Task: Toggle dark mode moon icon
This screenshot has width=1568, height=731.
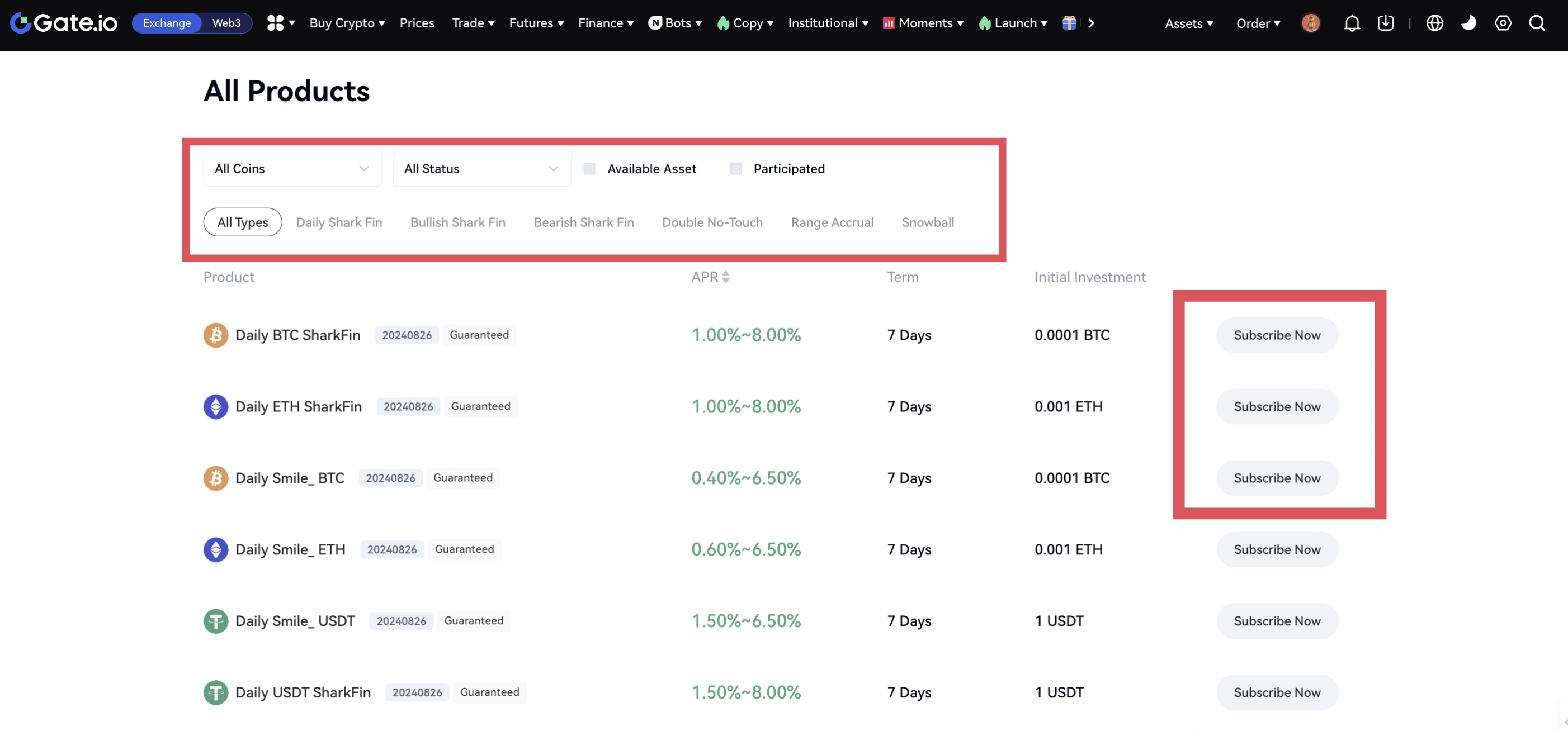Action: click(x=1469, y=23)
